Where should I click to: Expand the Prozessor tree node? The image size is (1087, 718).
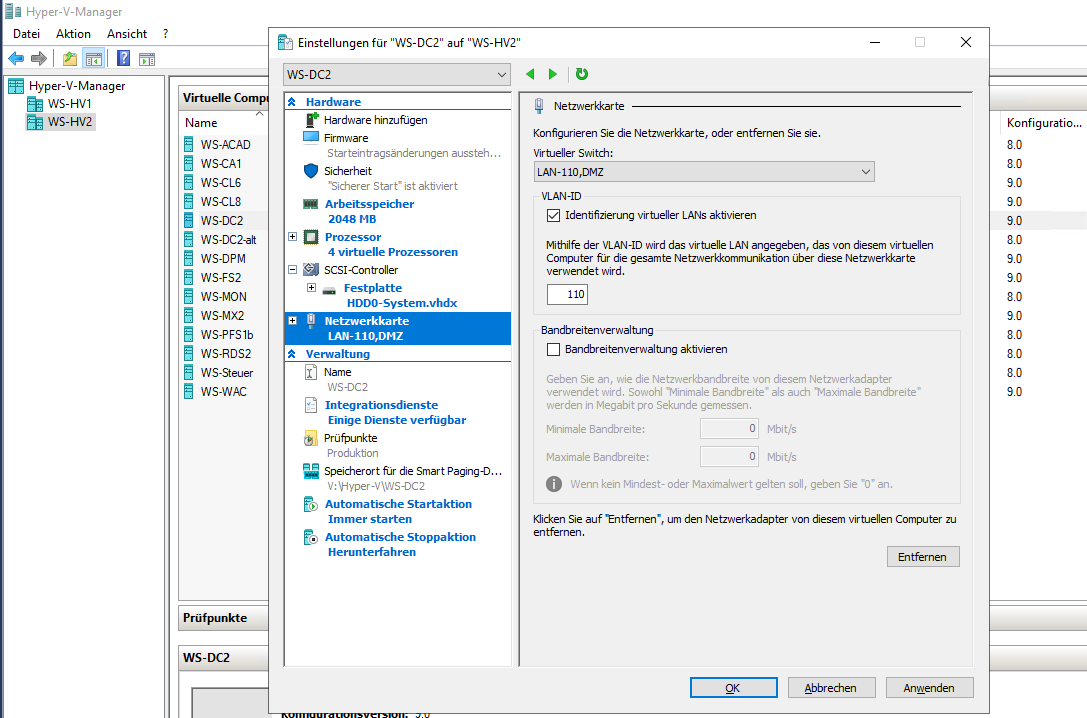[293, 237]
